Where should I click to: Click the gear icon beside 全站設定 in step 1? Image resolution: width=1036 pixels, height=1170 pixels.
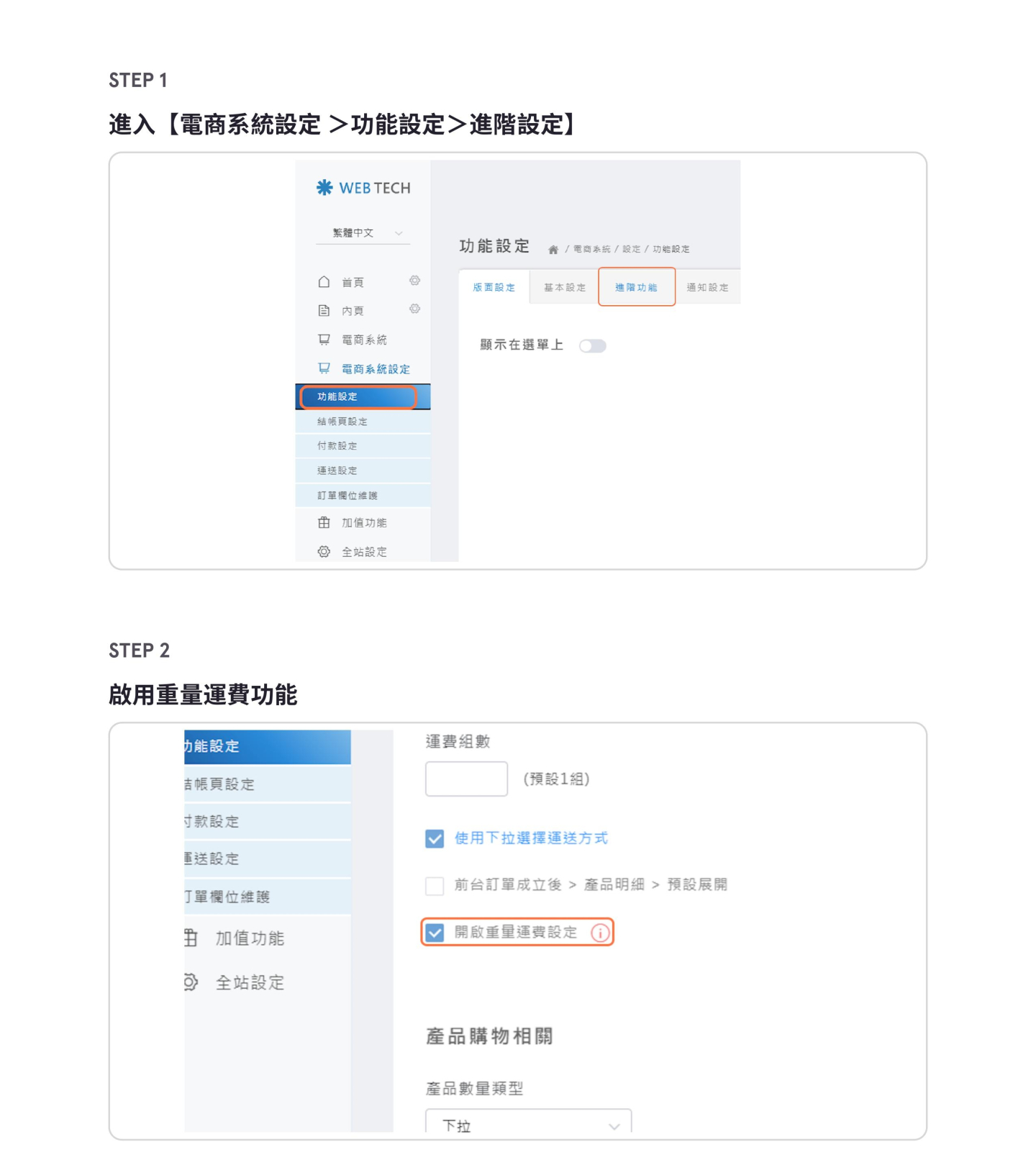[x=324, y=552]
